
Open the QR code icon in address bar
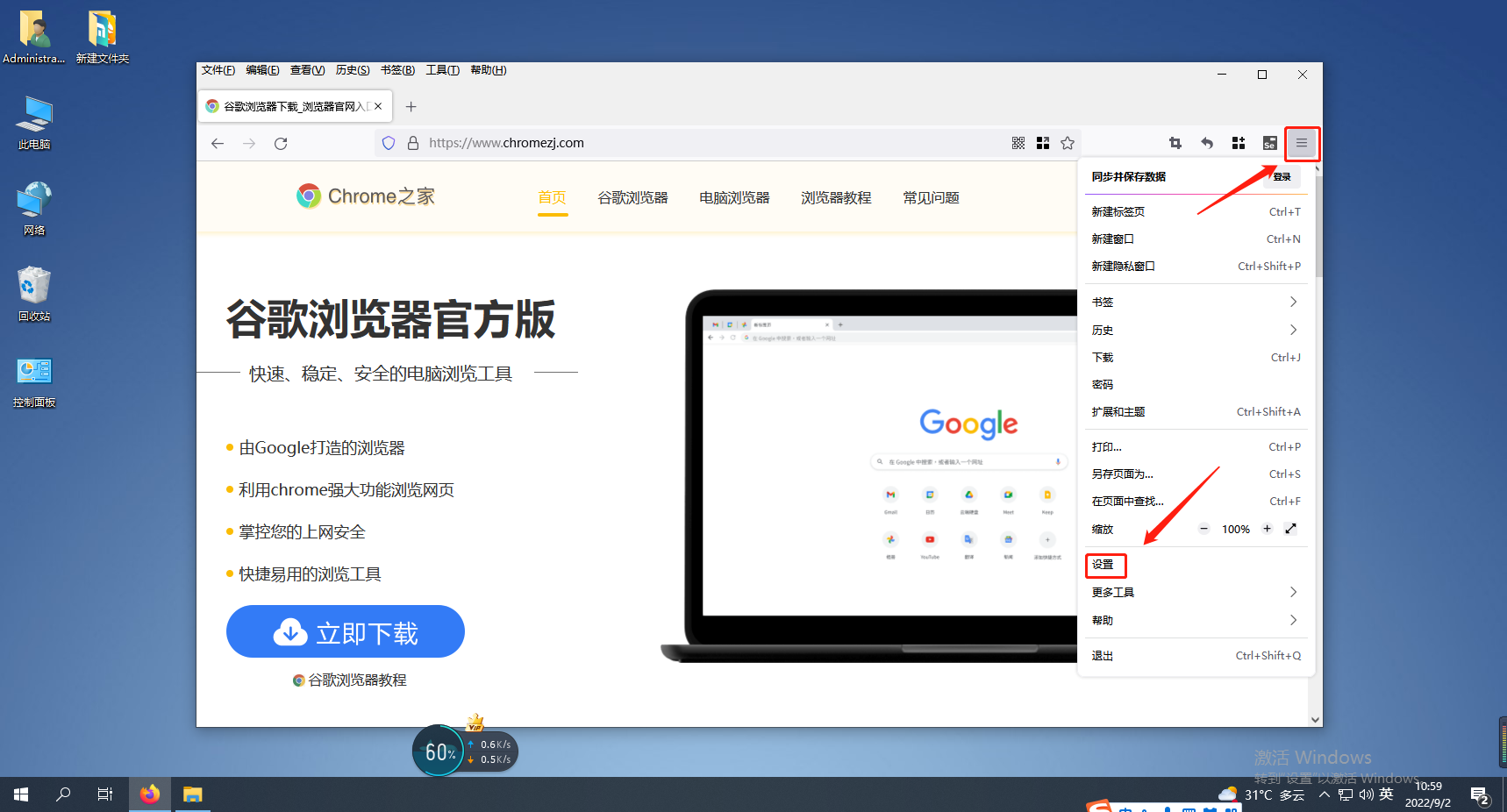pos(1018,143)
